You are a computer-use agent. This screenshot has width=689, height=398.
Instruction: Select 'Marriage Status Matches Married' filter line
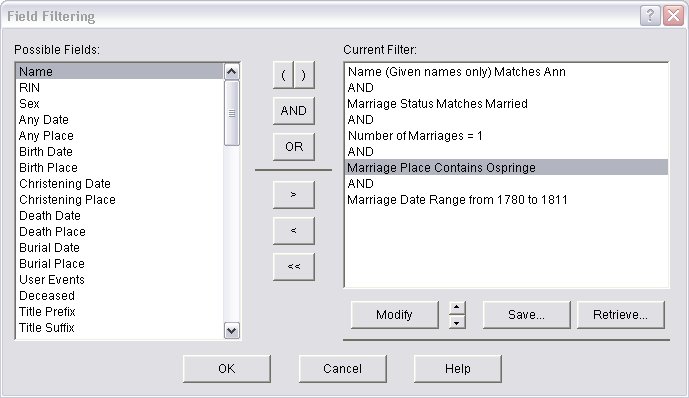point(506,104)
